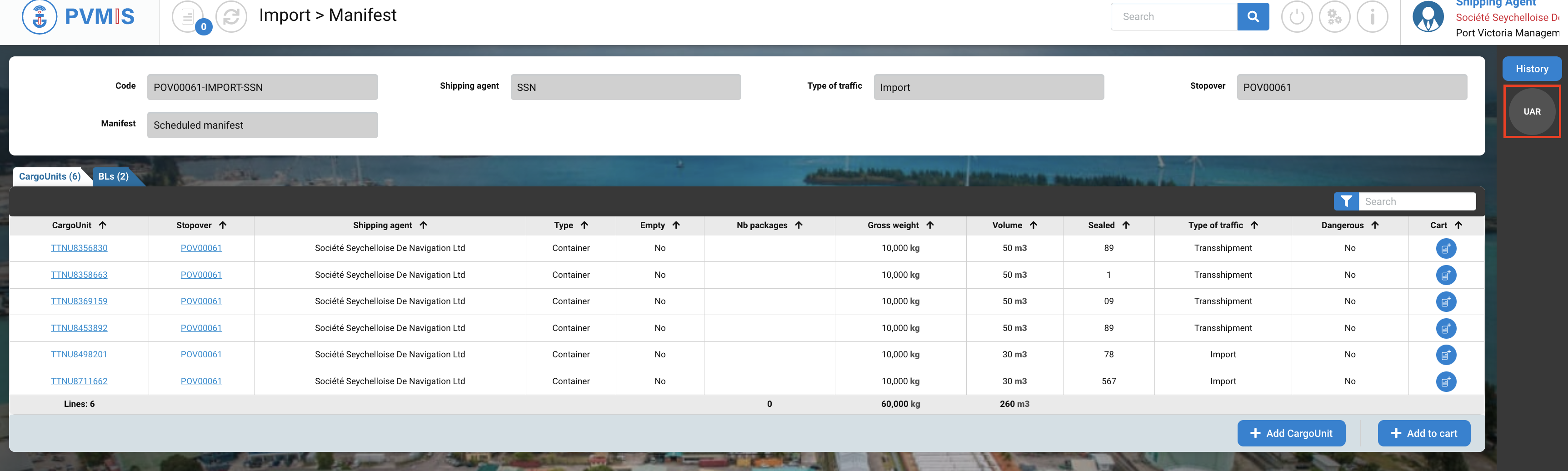Screen dimensions: 1568x471
Task: Select the CargoUnits (6) tab
Action: [x=50, y=176]
